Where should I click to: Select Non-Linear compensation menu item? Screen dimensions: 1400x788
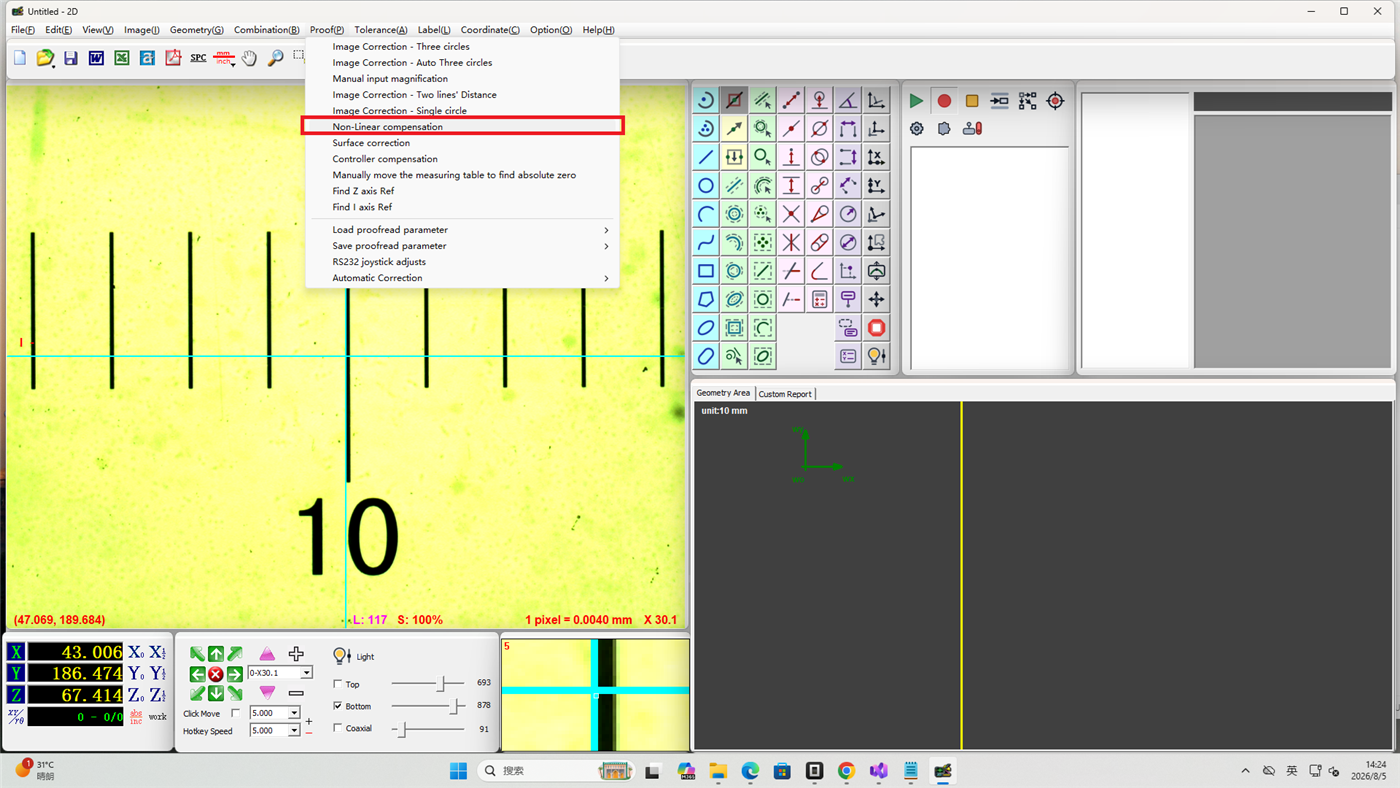coord(462,127)
